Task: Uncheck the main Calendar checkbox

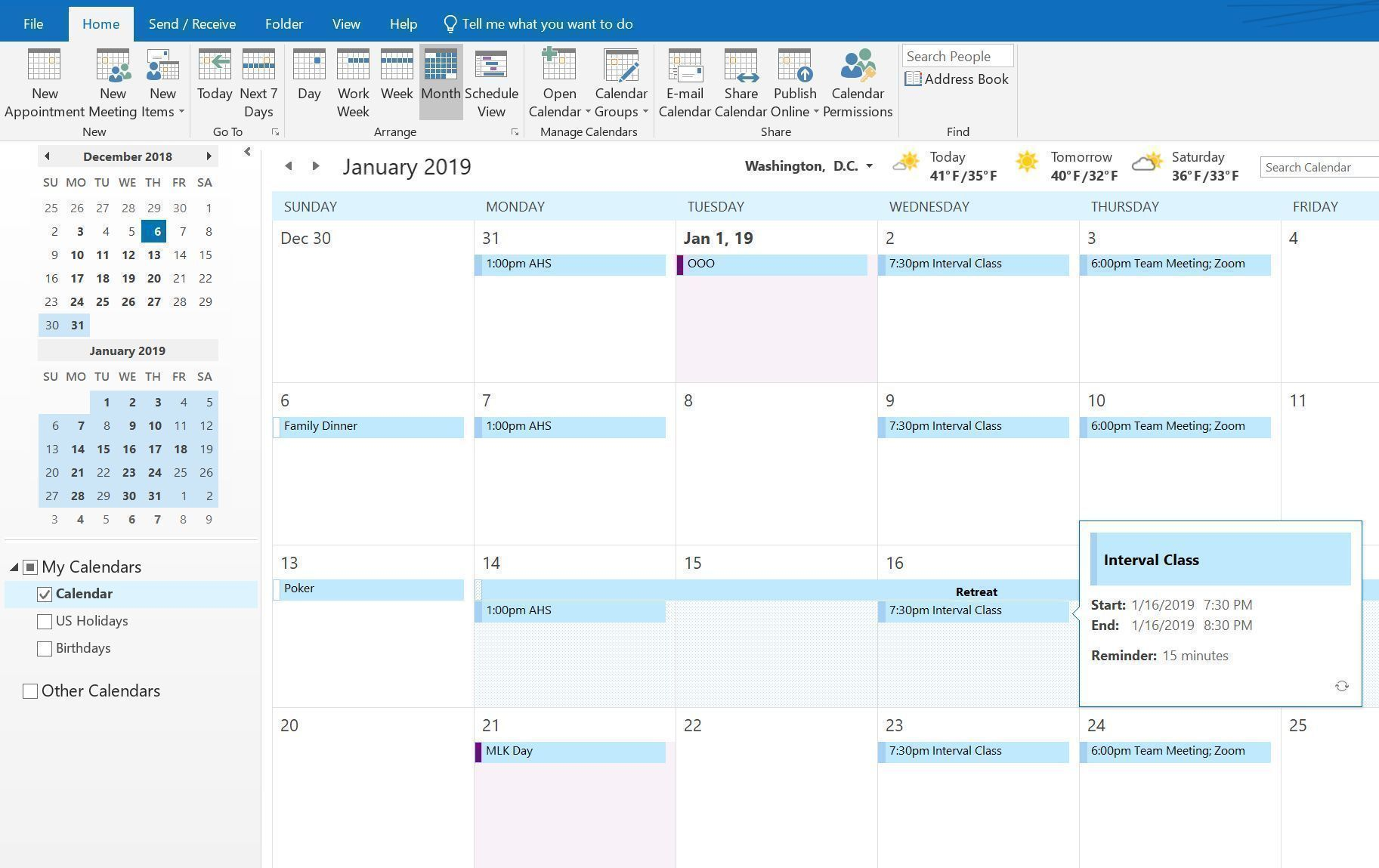Action: pyautogui.click(x=45, y=595)
